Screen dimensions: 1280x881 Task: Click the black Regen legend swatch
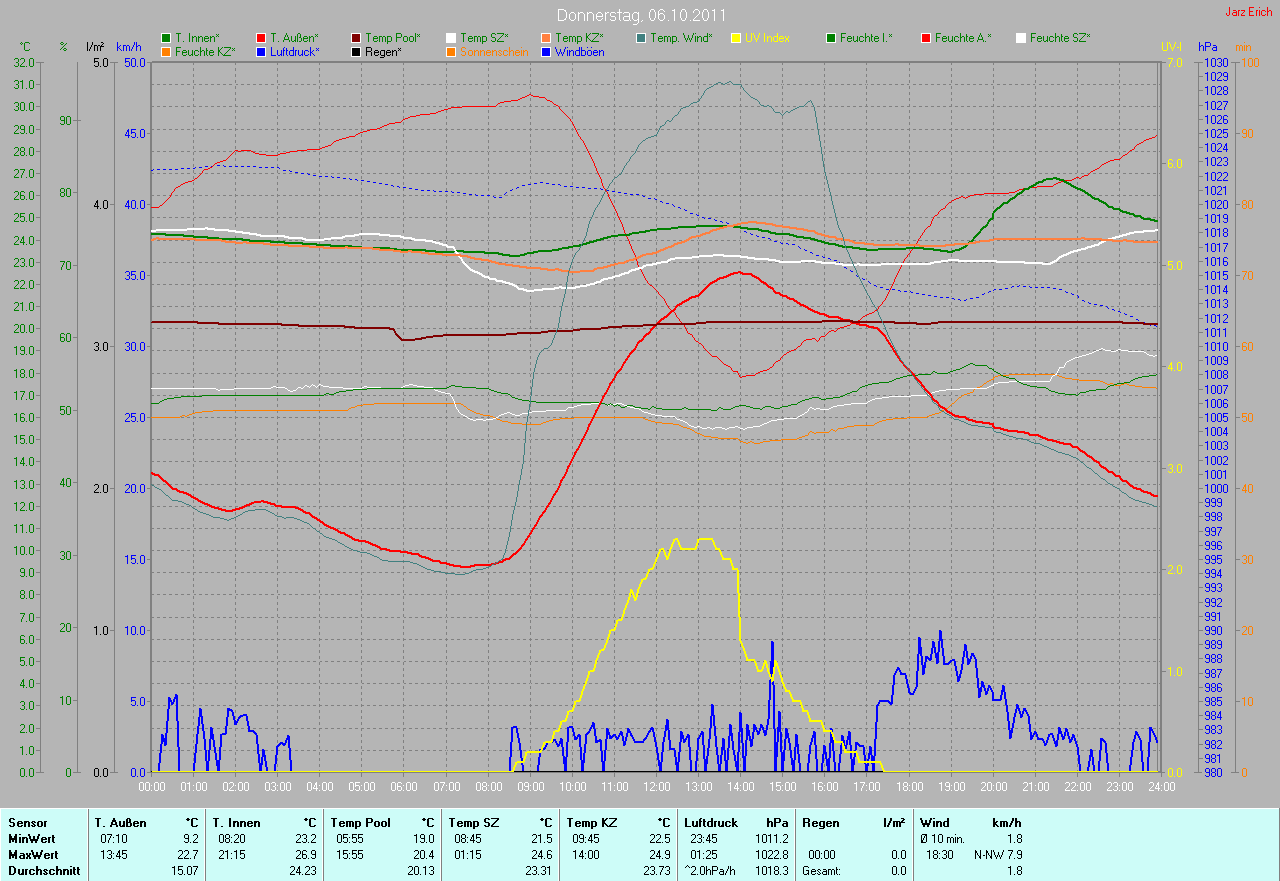pos(356,51)
